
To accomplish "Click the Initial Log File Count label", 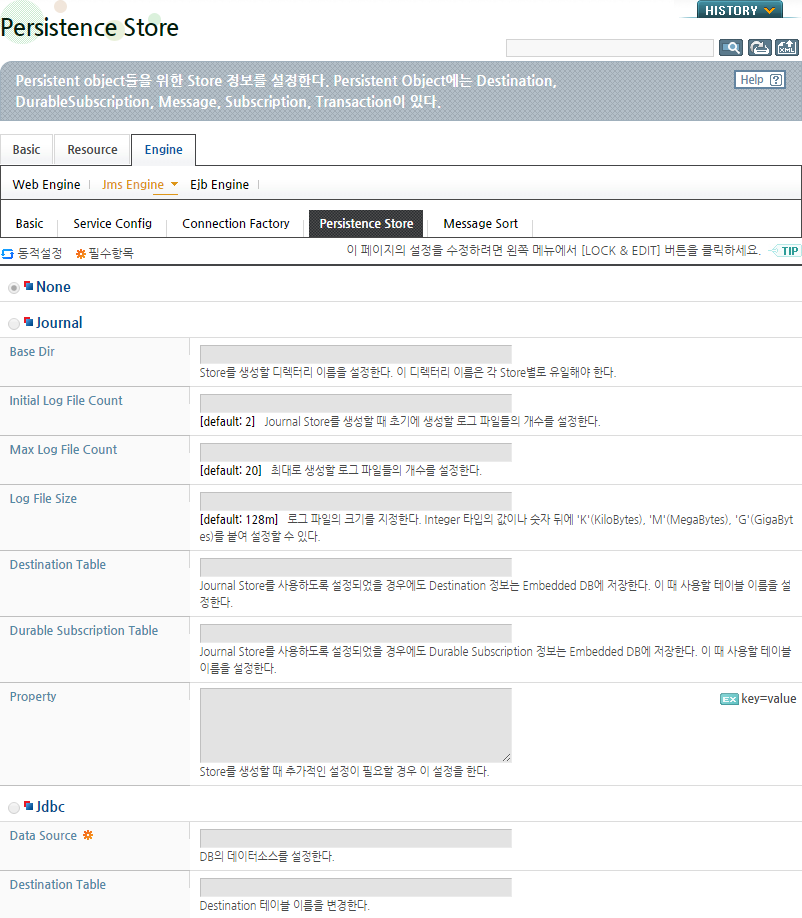I will pyautogui.click(x=66, y=400).
